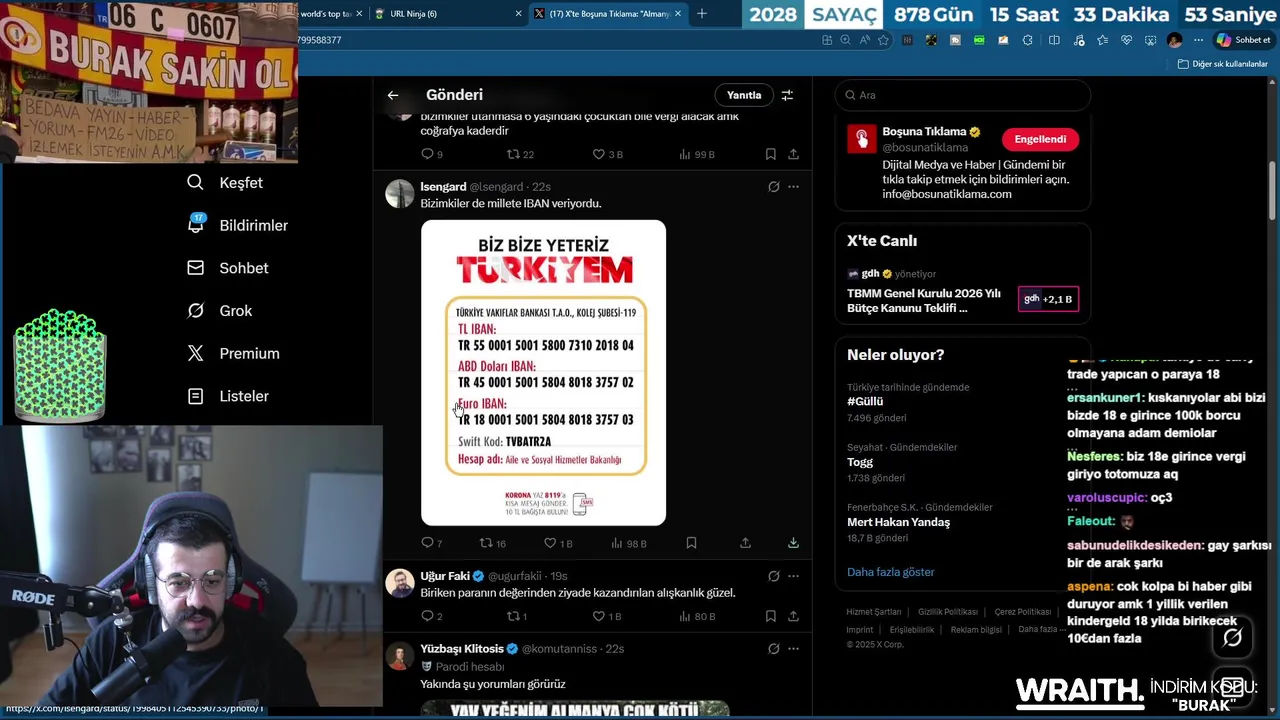The image size is (1280, 720).
Task: Click the Engellendi button for Boşuna Tıklama
Action: (x=1040, y=139)
